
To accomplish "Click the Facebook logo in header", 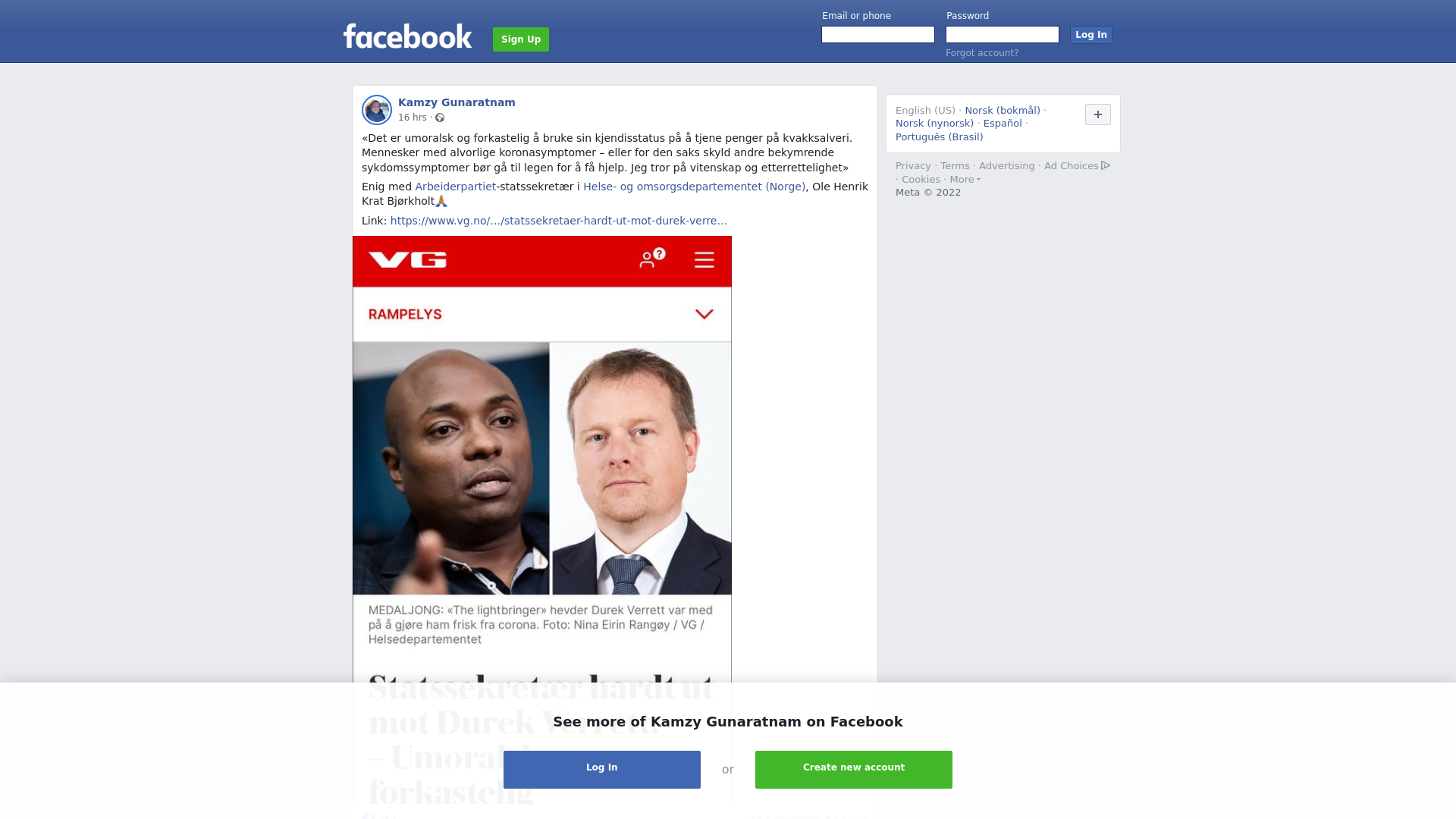I will 407,36.
